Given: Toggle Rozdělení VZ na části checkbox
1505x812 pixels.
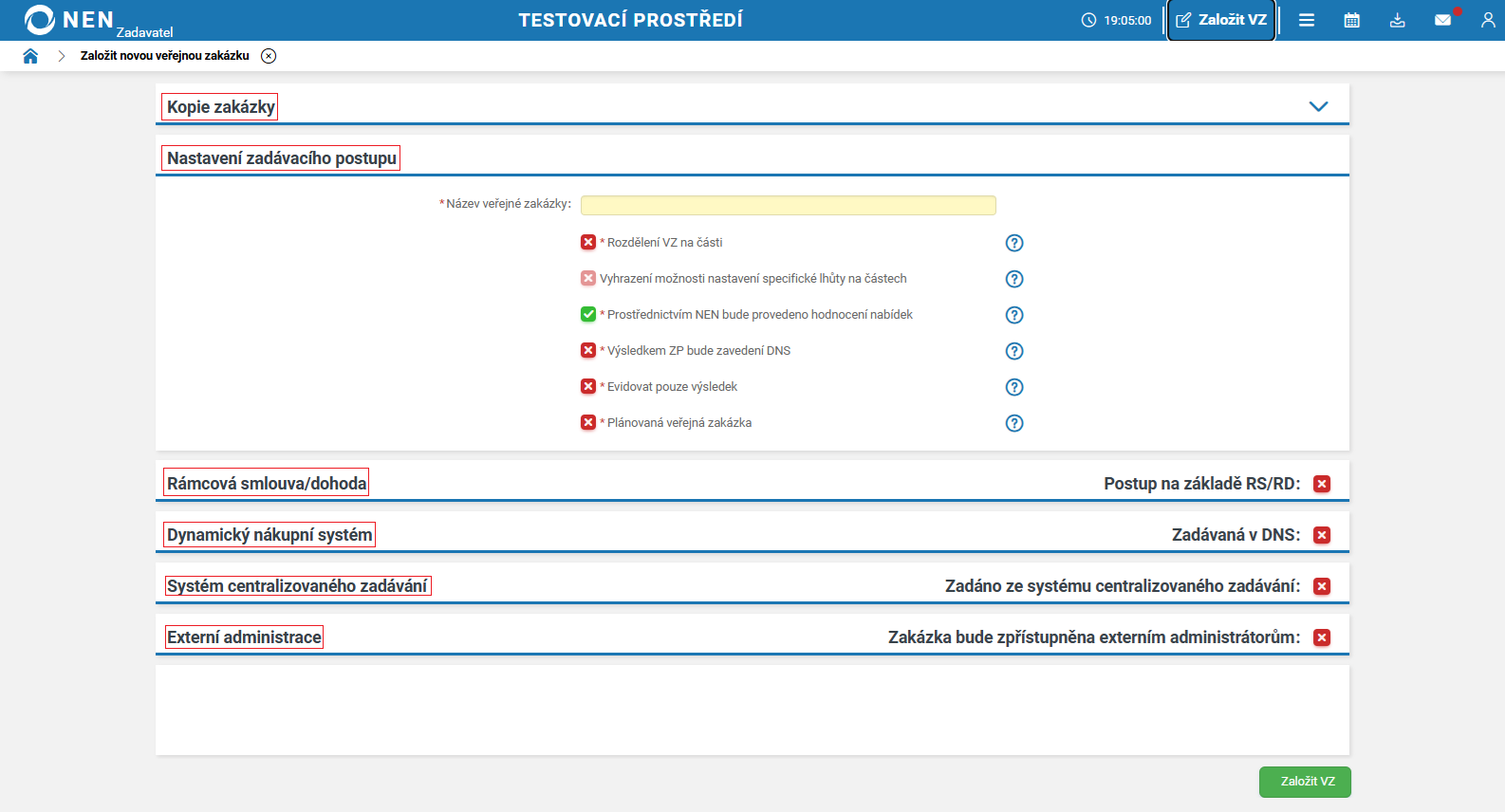Looking at the screenshot, I should [x=588, y=243].
